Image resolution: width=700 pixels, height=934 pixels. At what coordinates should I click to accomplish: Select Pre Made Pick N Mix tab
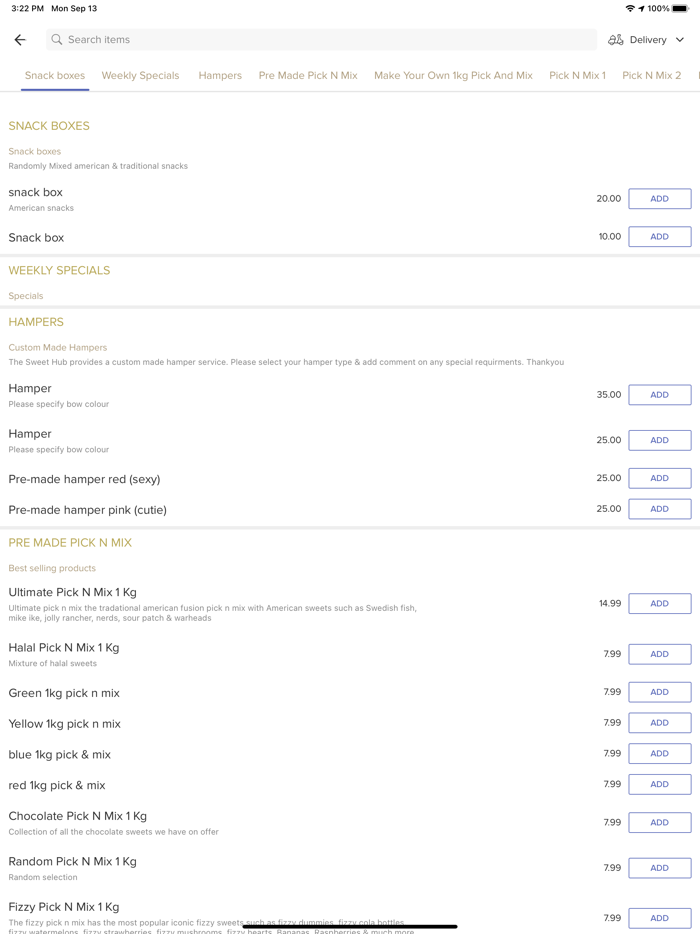(x=308, y=76)
